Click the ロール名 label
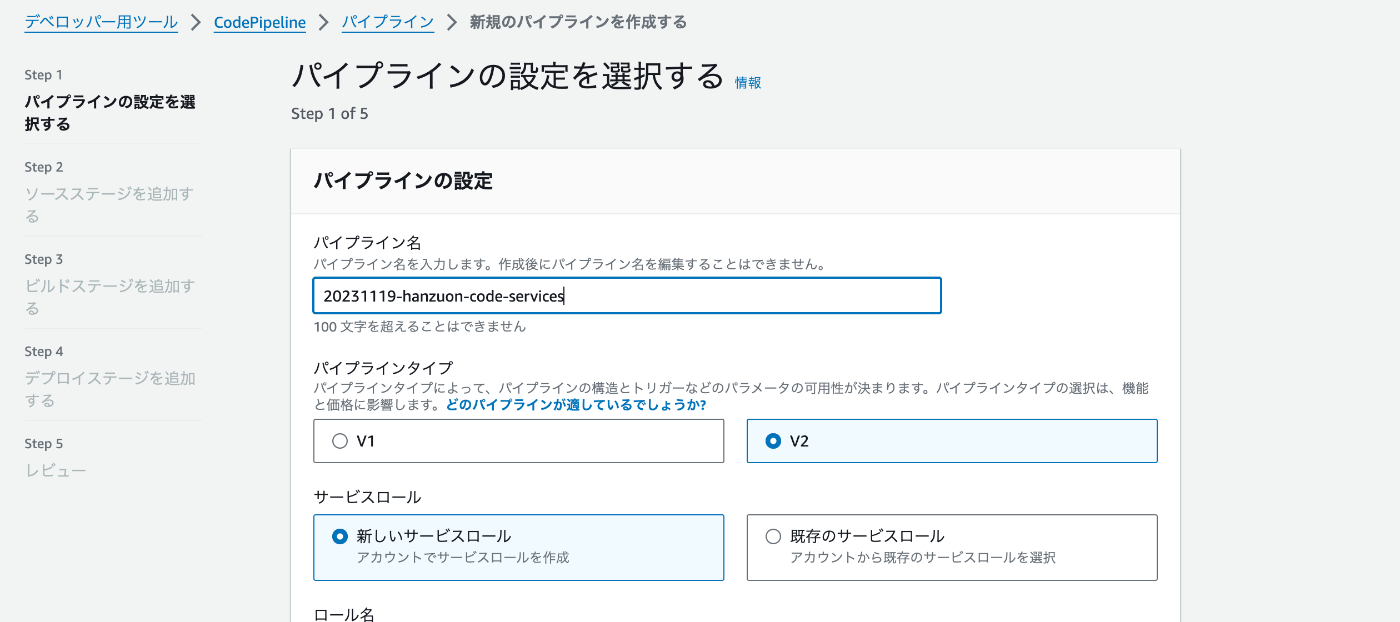The image size is (1400, 622). coord(344,614)
